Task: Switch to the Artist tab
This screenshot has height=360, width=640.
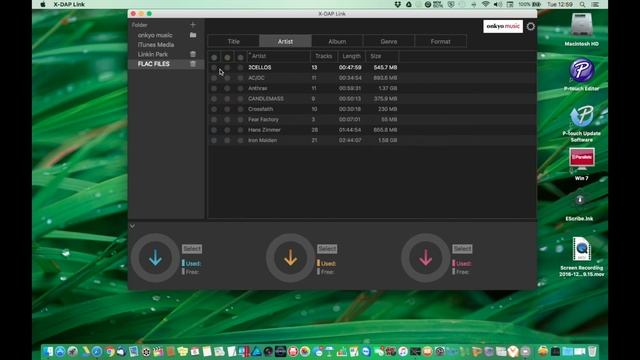Action: 285,41
